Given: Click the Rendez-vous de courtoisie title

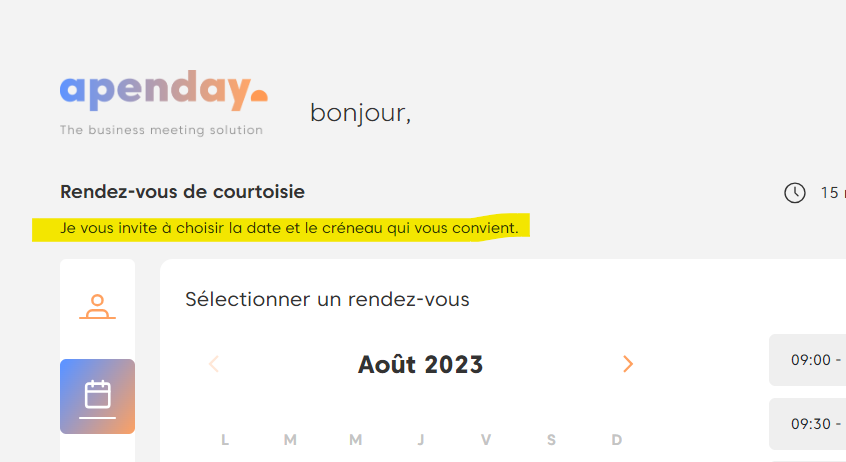Looking at the screenshot, I should click(x=182, y=192).
